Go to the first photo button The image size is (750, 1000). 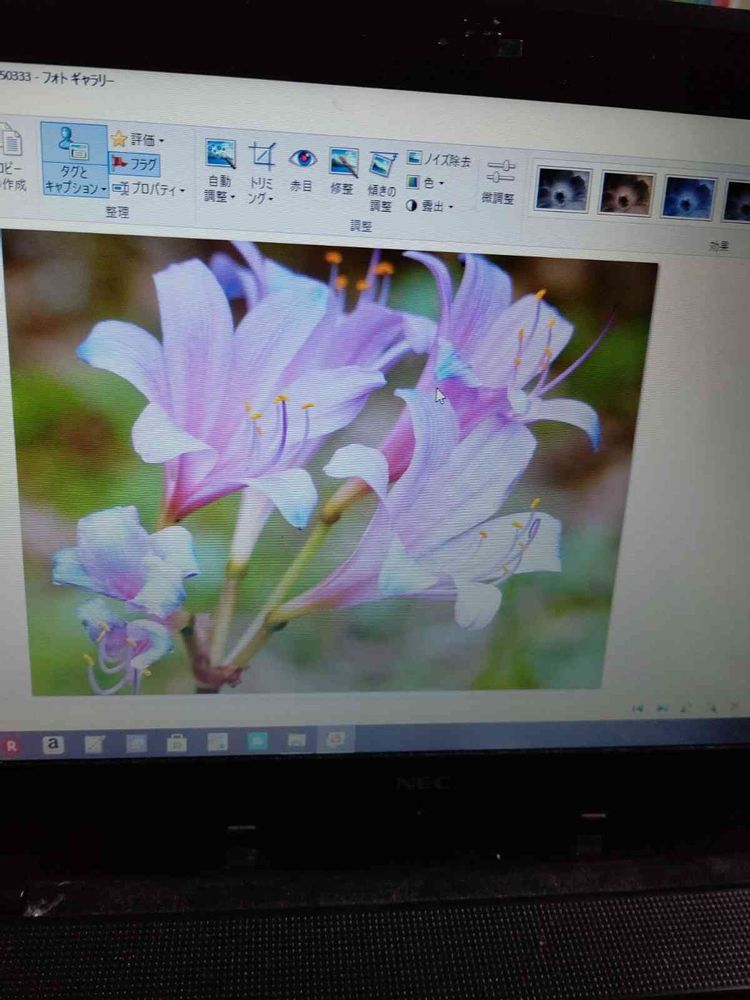pos(637,708)
